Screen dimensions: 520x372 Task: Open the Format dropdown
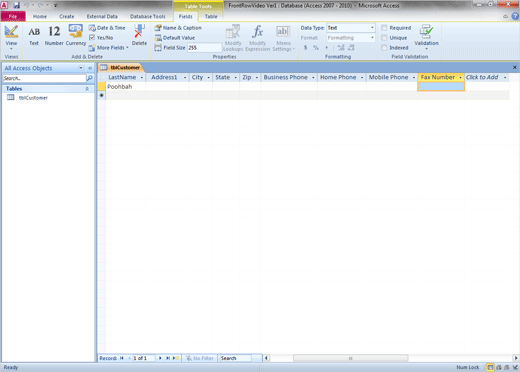[372, 38]
